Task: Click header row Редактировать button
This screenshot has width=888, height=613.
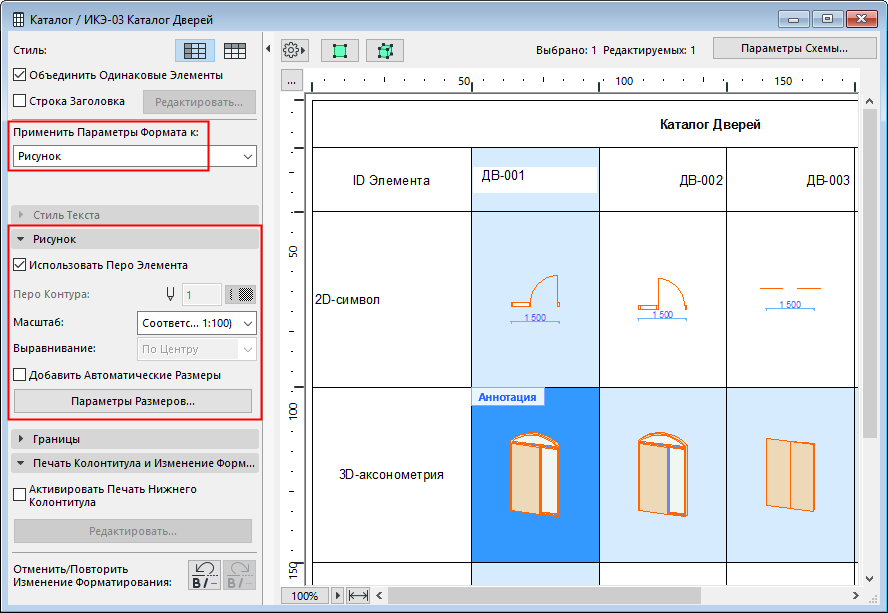Action: coord(199,102)
